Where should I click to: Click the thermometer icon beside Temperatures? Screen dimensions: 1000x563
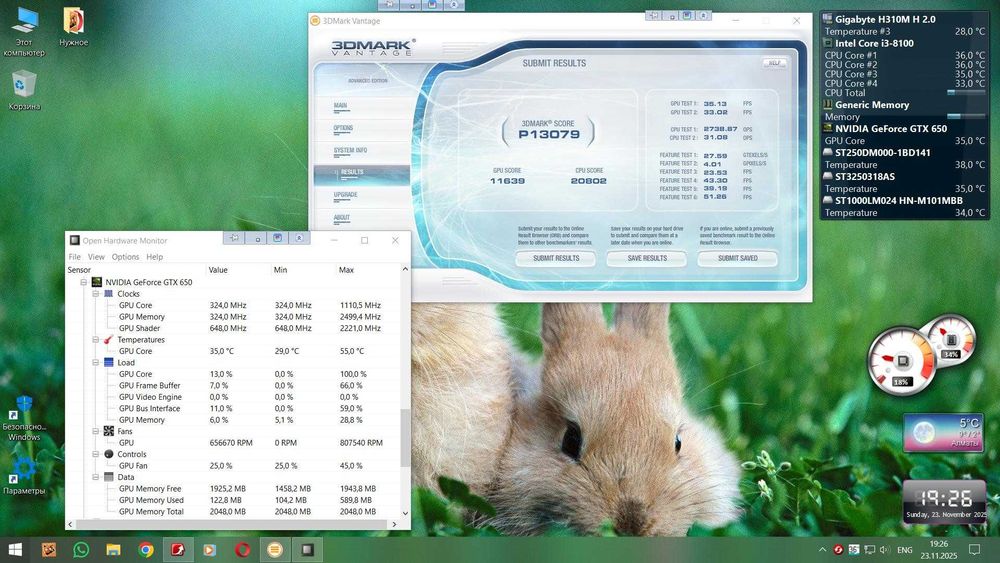click(108, 339)
